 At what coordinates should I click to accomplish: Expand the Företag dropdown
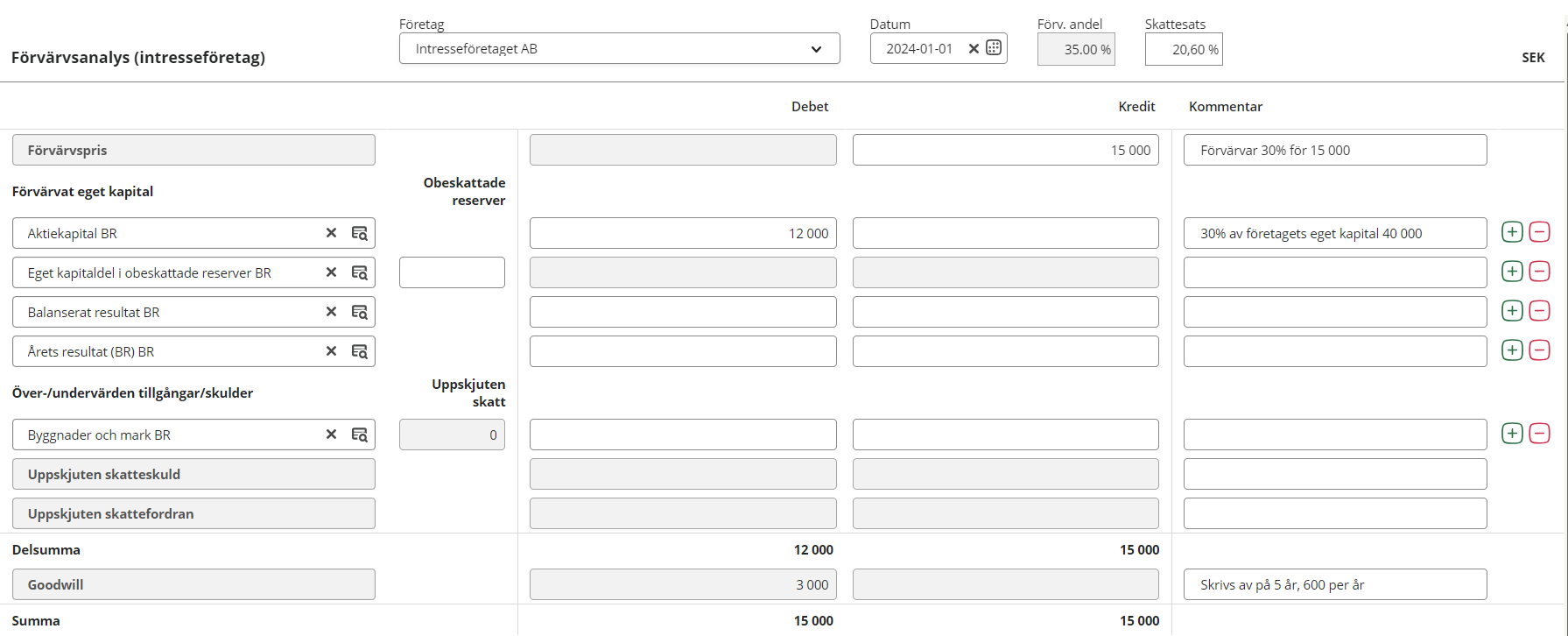[815, 49]
